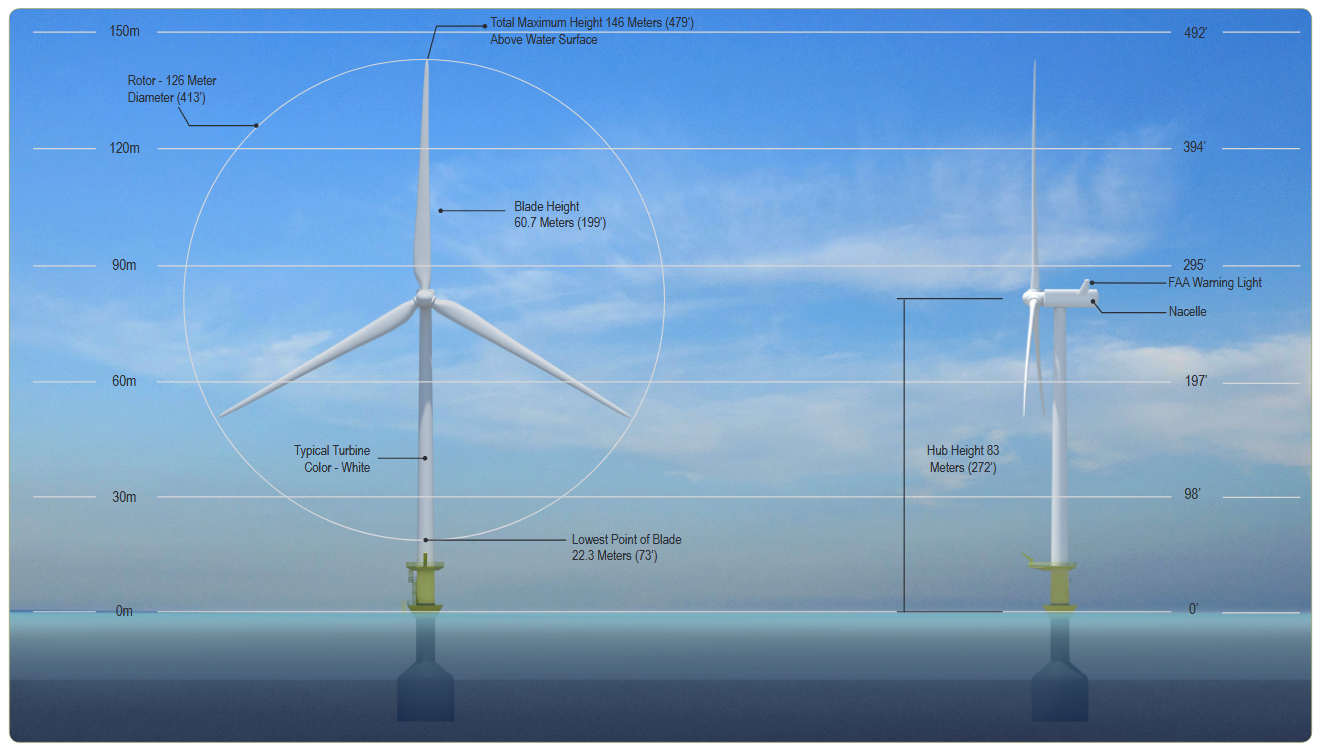Click the "Nacelle" text label
The width and height of the screenshot is (1322, 752).
tap(1187, 312)
